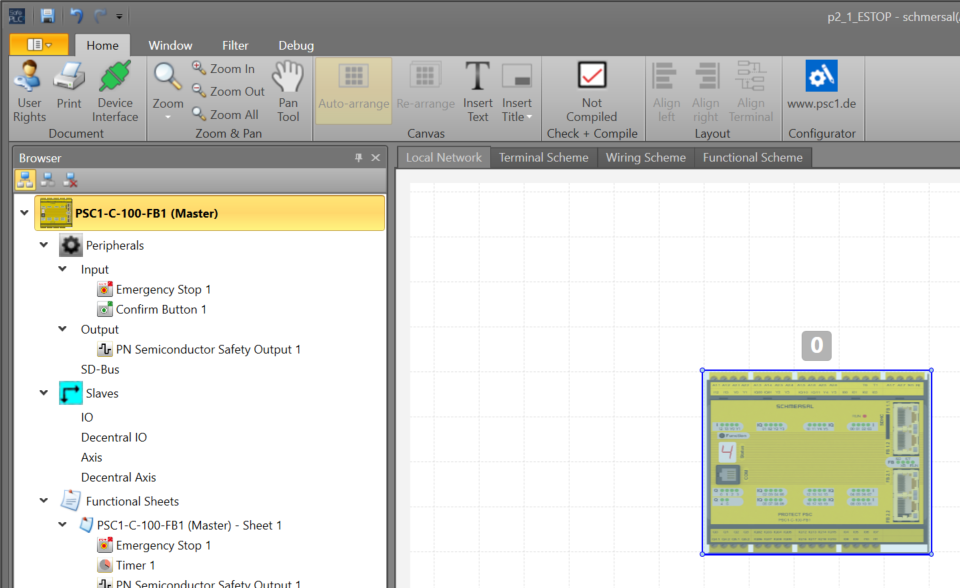Close the Browser panel
The image size is (960, 588).
[x=376, y=157]
